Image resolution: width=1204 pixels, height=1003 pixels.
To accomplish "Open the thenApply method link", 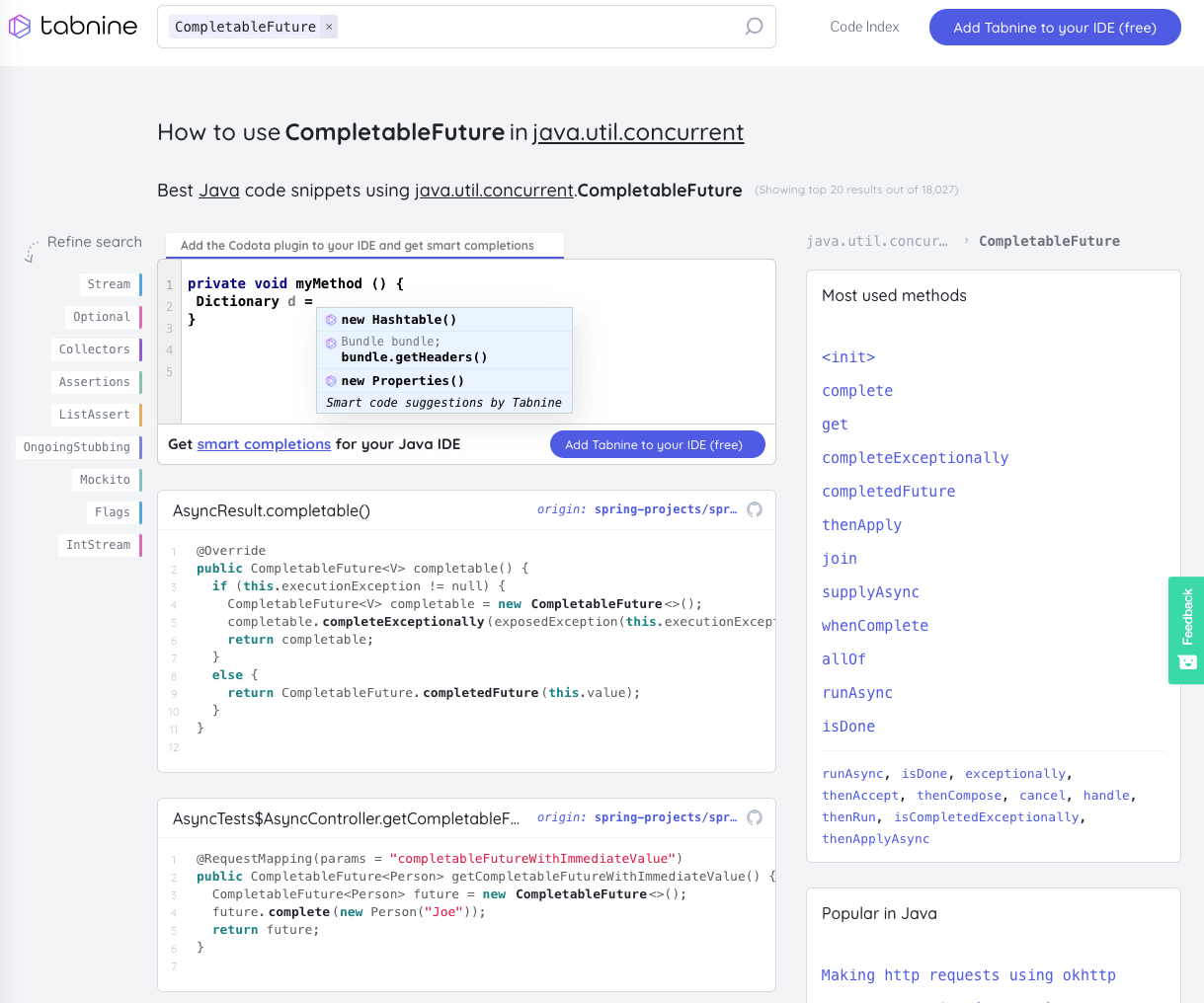I will tap(862, 525).
